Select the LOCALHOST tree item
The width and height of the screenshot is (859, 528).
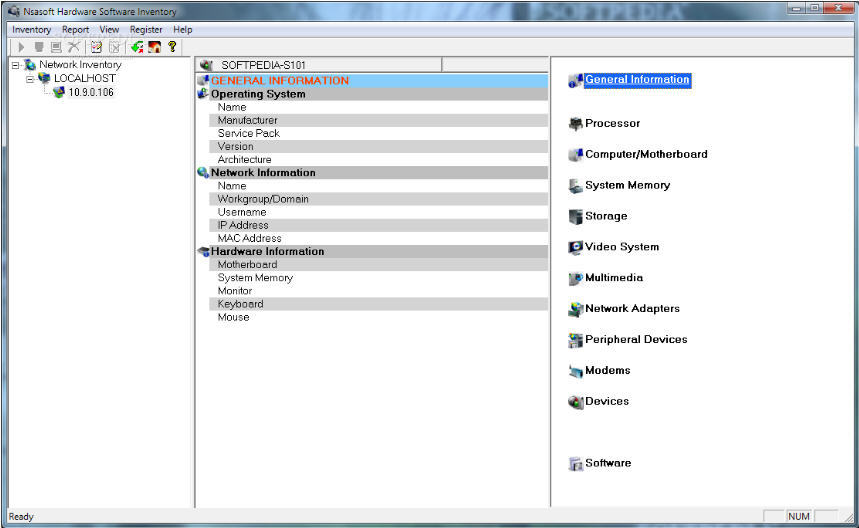84,78
